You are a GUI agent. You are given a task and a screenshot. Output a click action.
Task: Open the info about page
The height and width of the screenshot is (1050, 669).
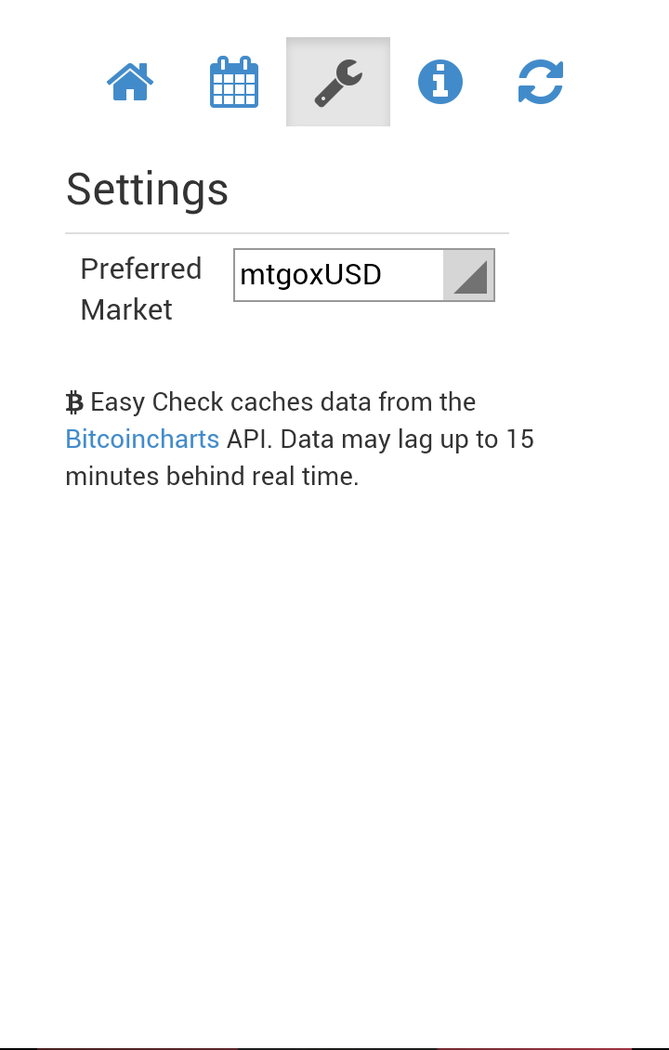click(x=440, y=82)
